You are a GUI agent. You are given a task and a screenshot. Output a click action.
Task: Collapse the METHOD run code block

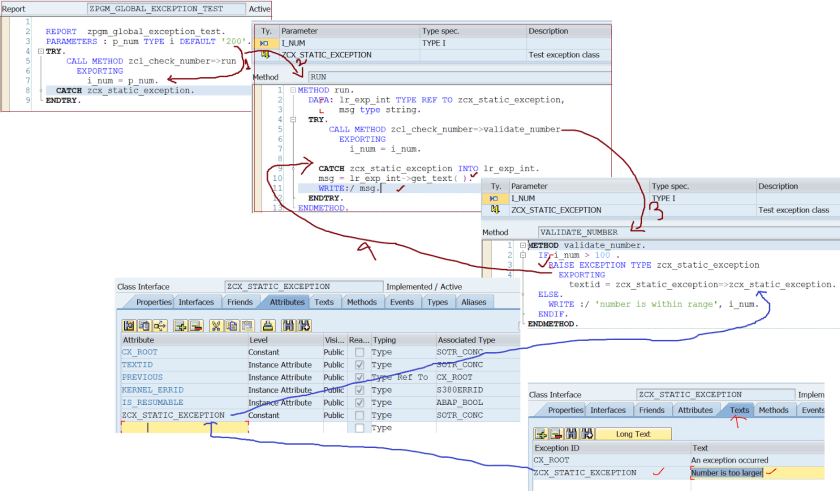coord(291,90)
